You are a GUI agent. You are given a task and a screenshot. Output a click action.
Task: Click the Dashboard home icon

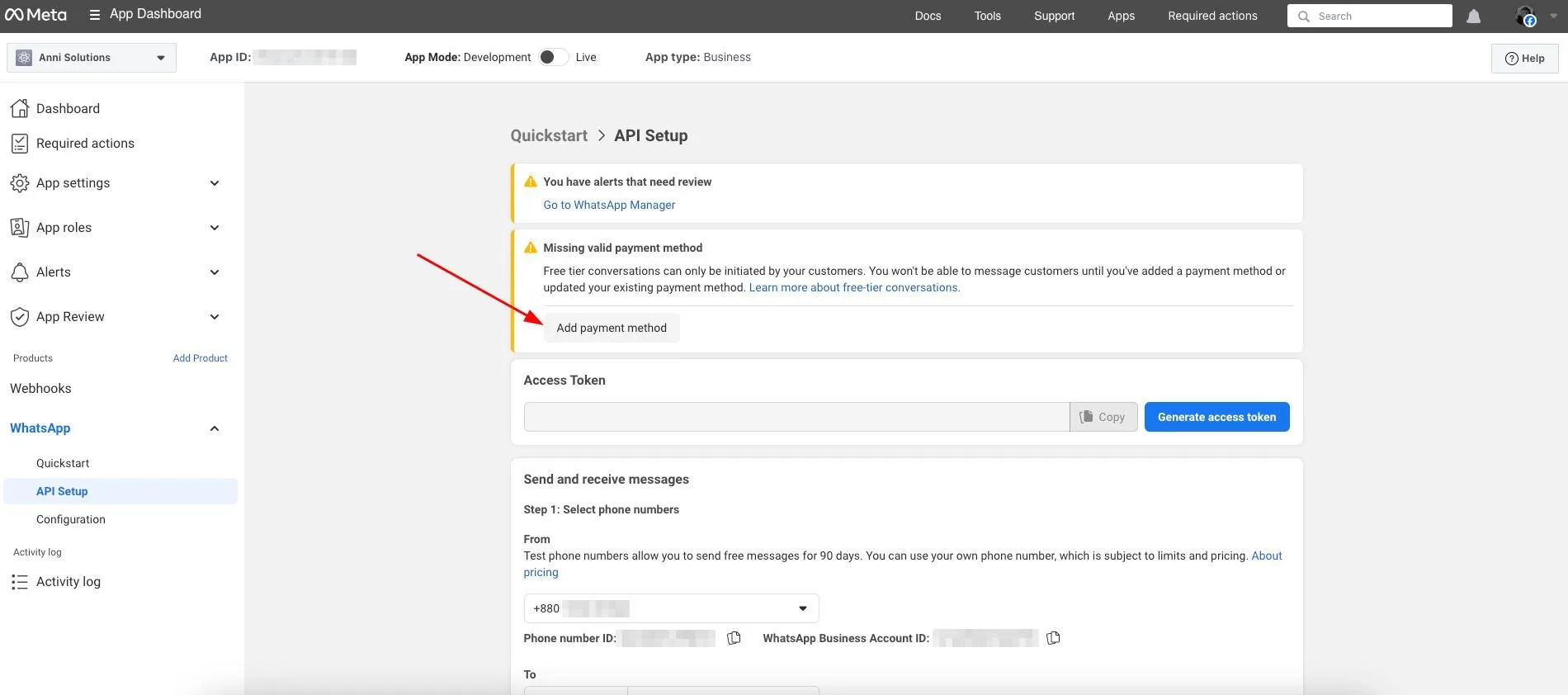tap(20, 108)
